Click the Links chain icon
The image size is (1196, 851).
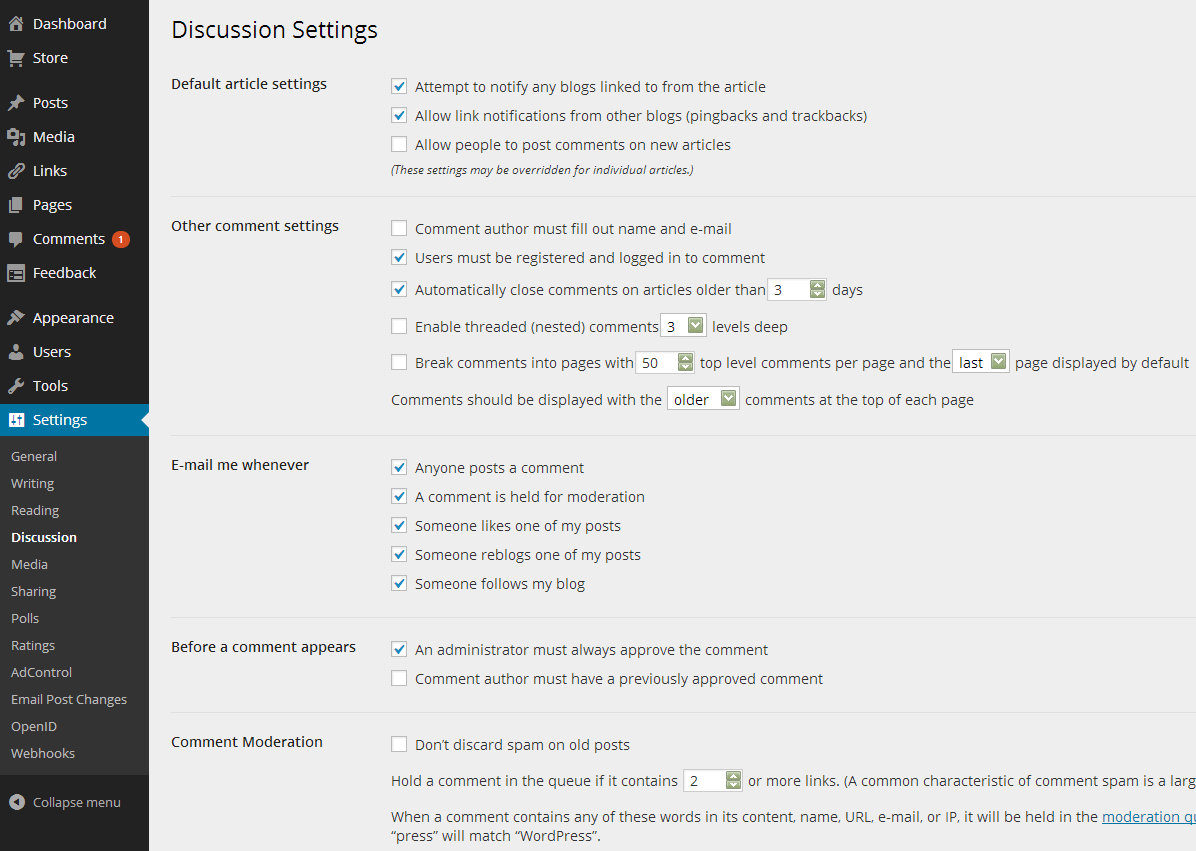click(16, 171)
